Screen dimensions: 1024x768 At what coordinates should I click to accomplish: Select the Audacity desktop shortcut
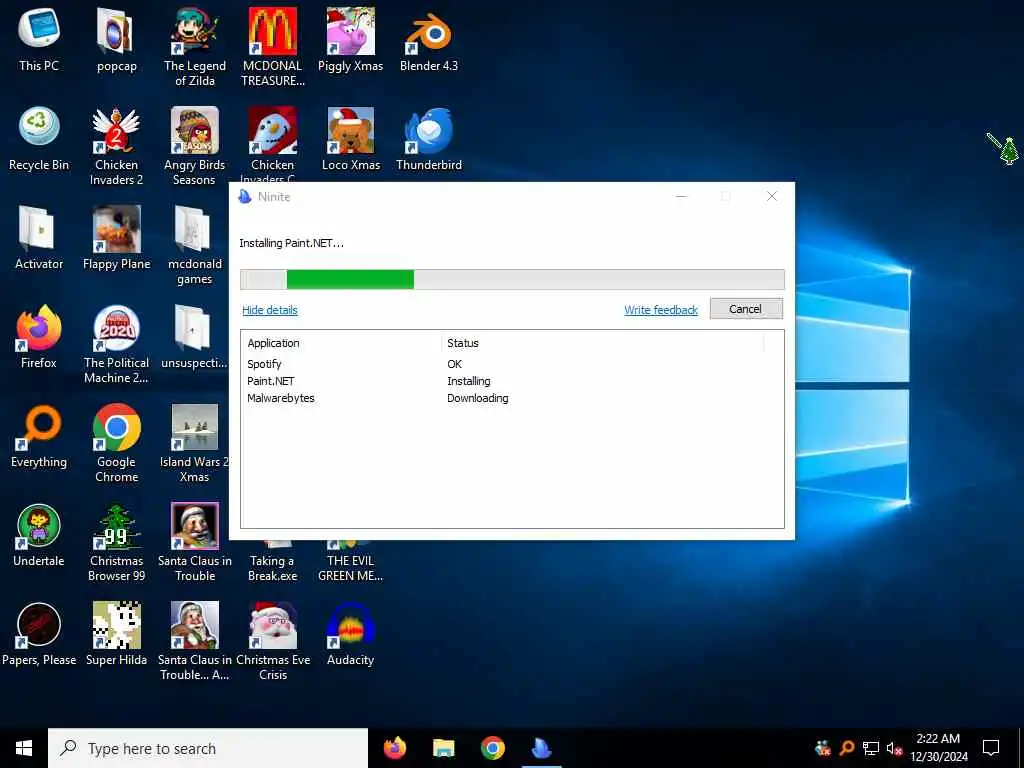tap(351, 634)
